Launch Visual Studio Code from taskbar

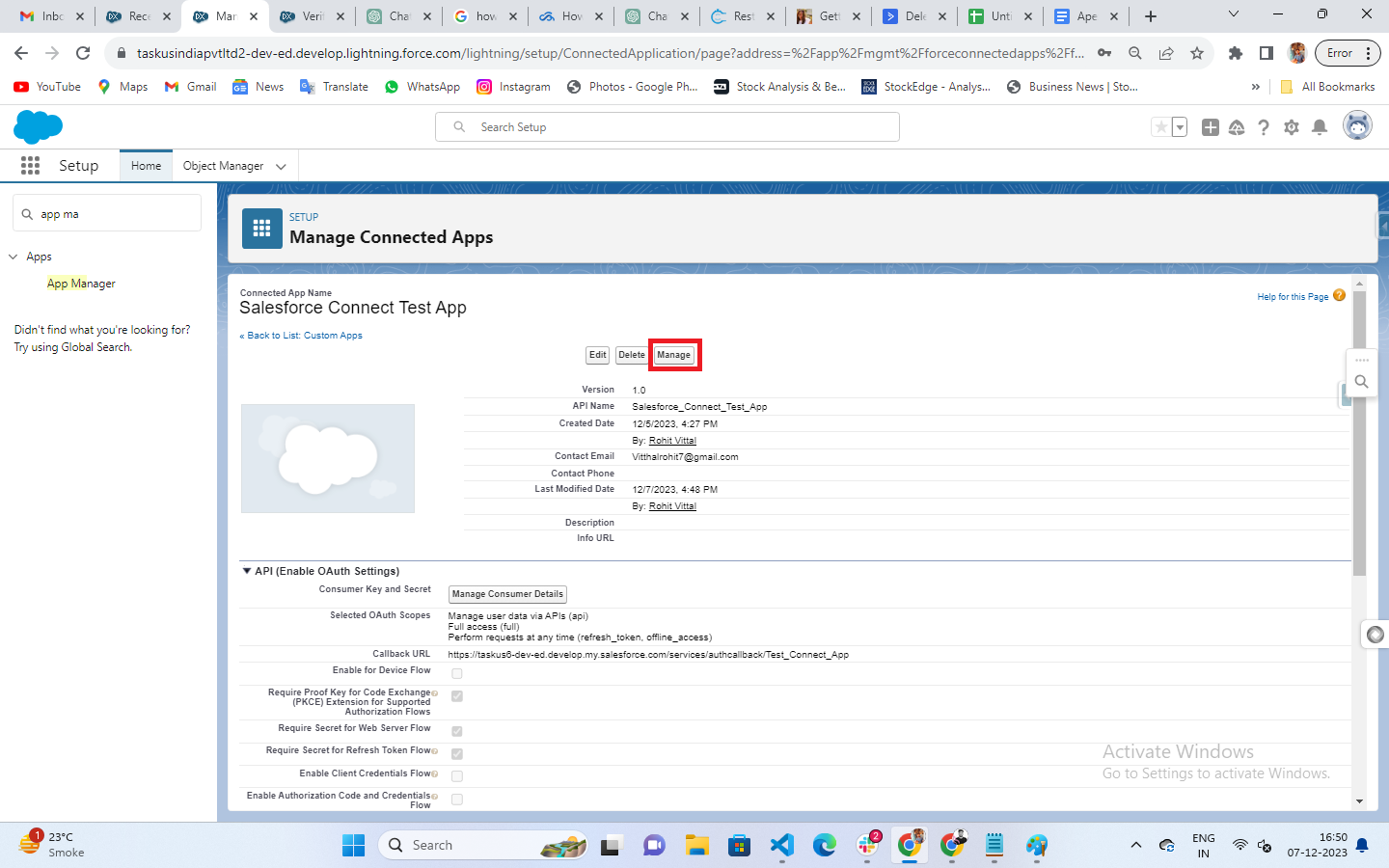(x=782, y=846)
